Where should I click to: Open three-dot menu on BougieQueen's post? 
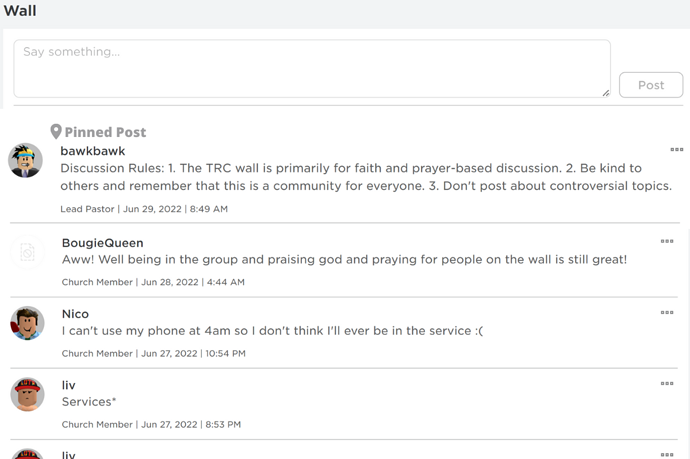[x=667, y=241]
